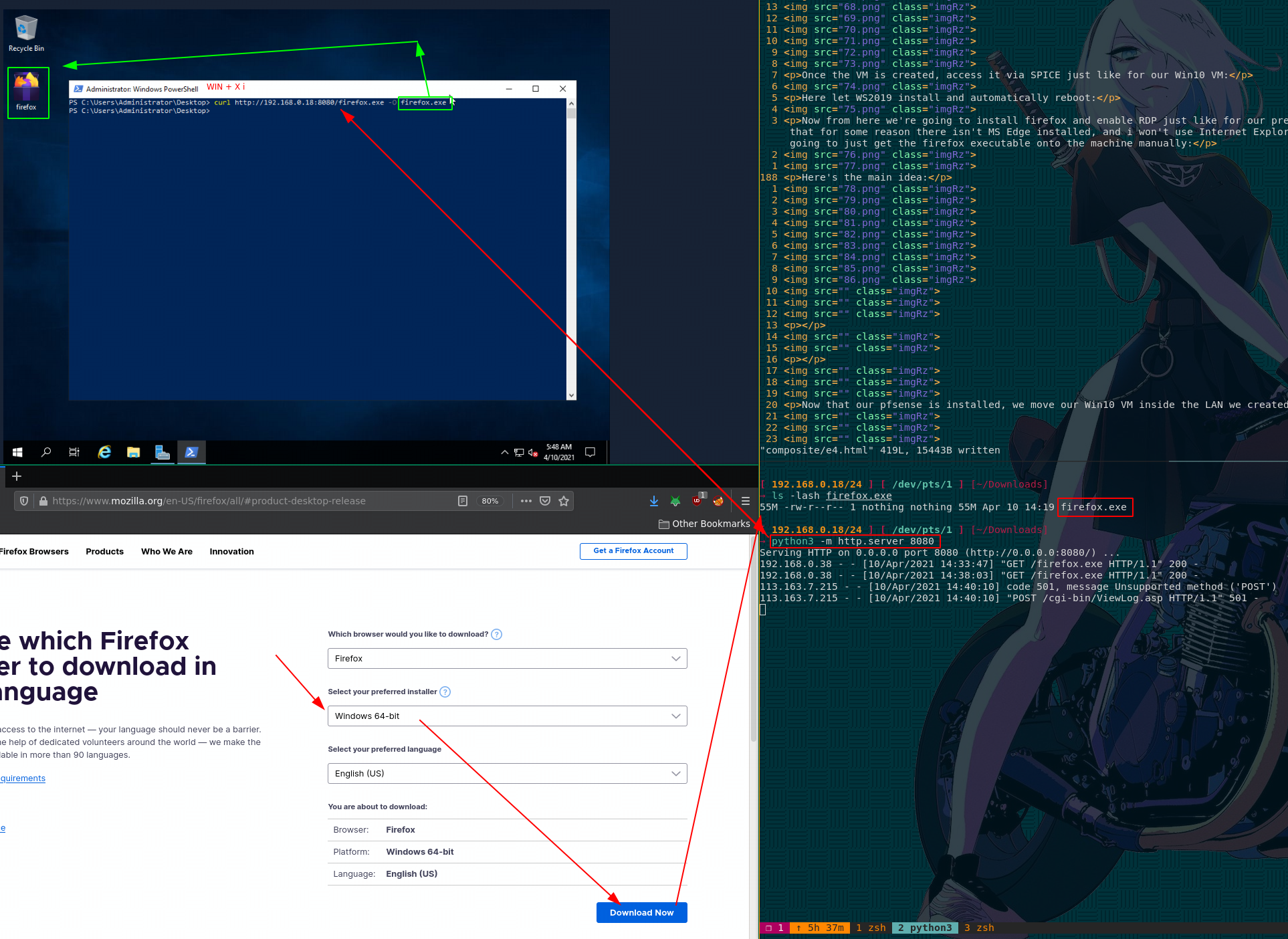The width and height of the screenshot is (1288, 939).
Task: Open a new Firefox tab
Action: (x=17, y=476)
